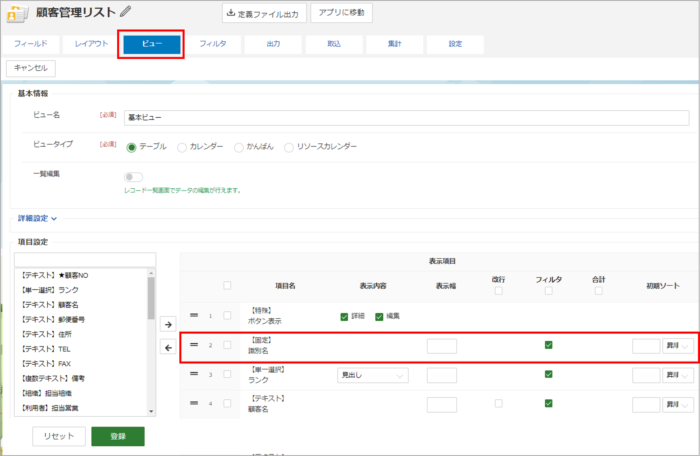Toggle filter checkbox in ランク row
The image size is (700, 456).
pos(549,374)
